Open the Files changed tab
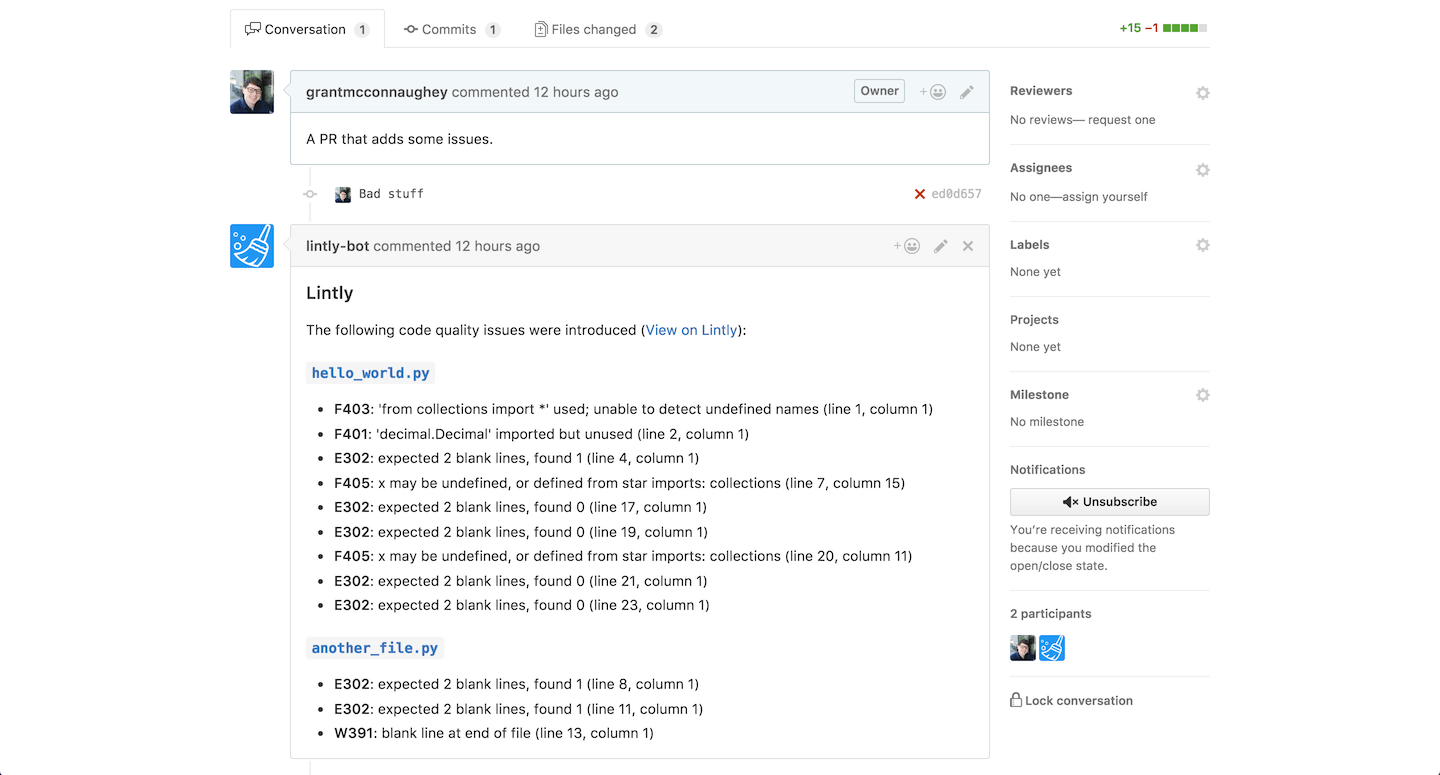 coord(598,29)
